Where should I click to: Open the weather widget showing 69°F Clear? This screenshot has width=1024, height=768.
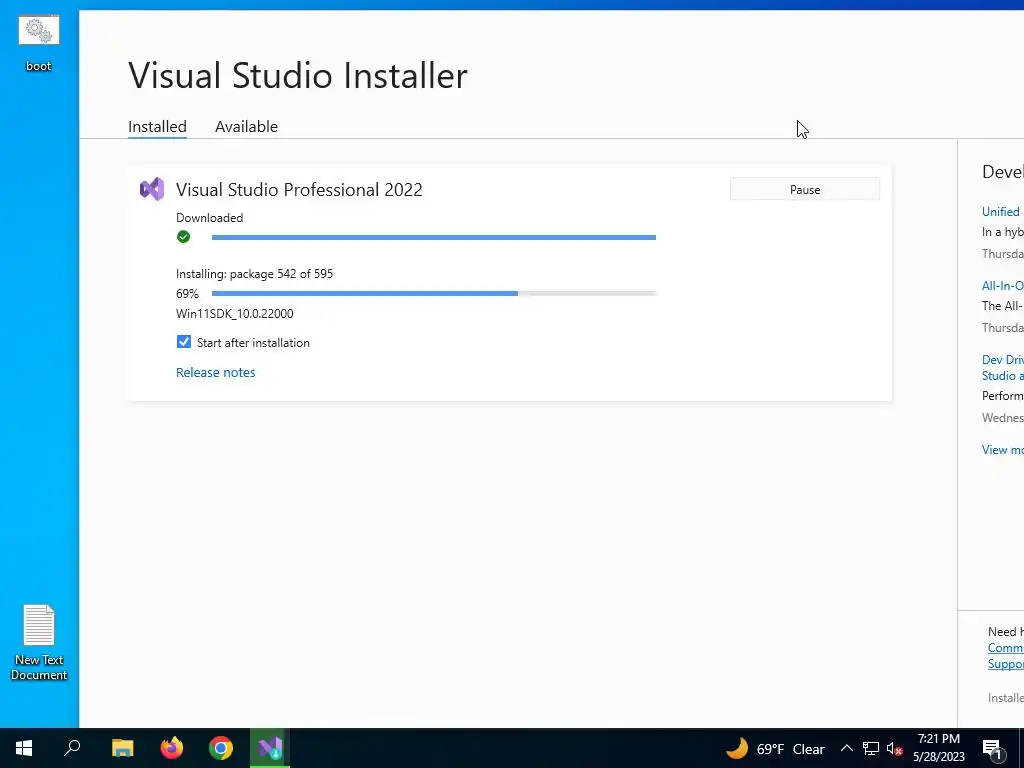pyautogui.click(x=775, y=748)
